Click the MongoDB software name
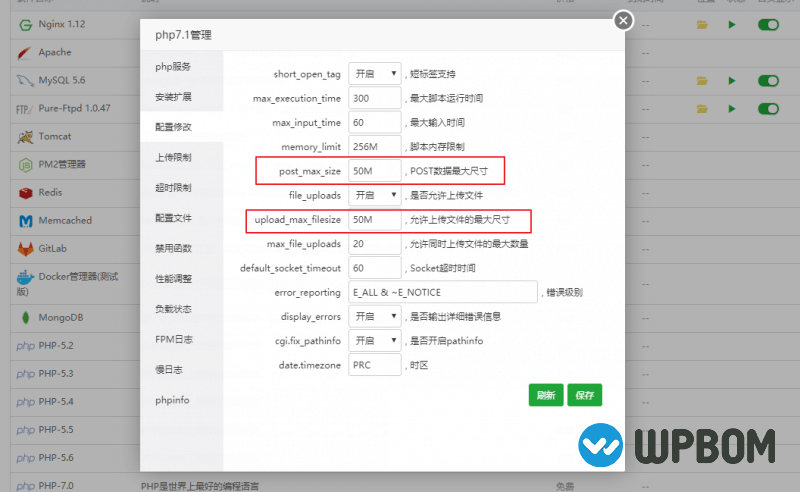Viewport: 800px width, 492px height. [x=61, y=317]
